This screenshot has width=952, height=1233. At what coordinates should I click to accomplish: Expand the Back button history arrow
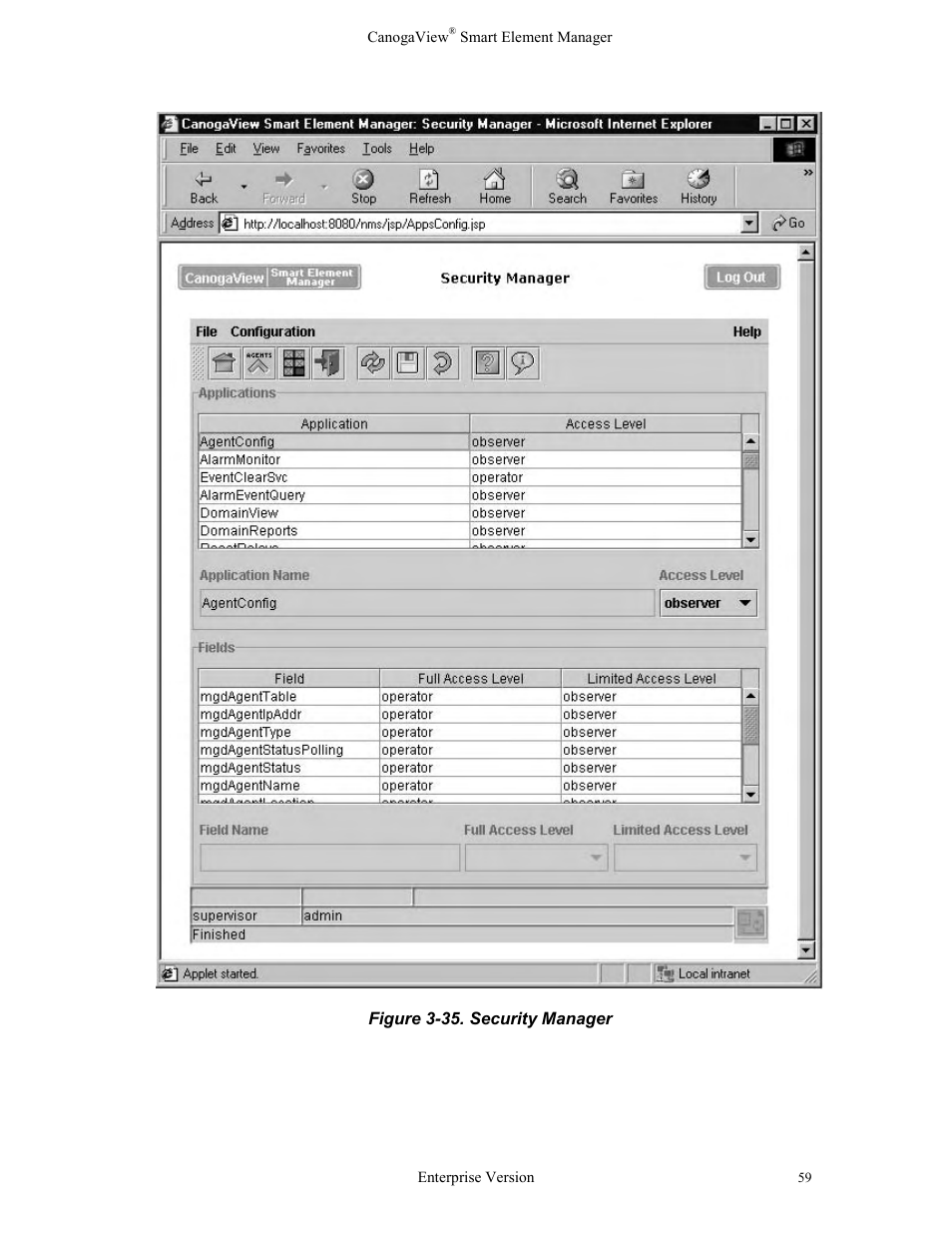[x=243, y=187]
